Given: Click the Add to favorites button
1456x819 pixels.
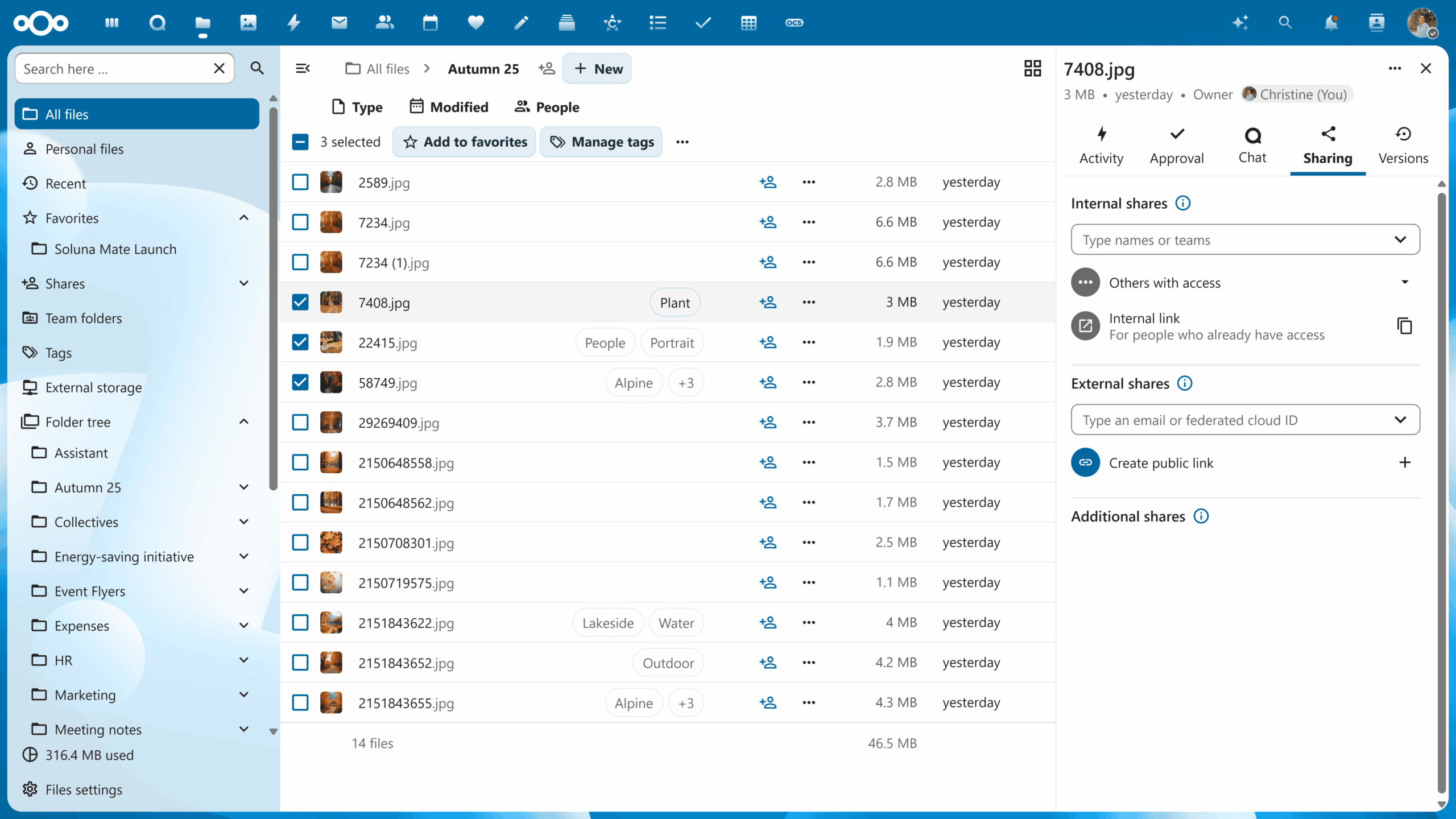Looking at the screenshot, I should 464,142.
